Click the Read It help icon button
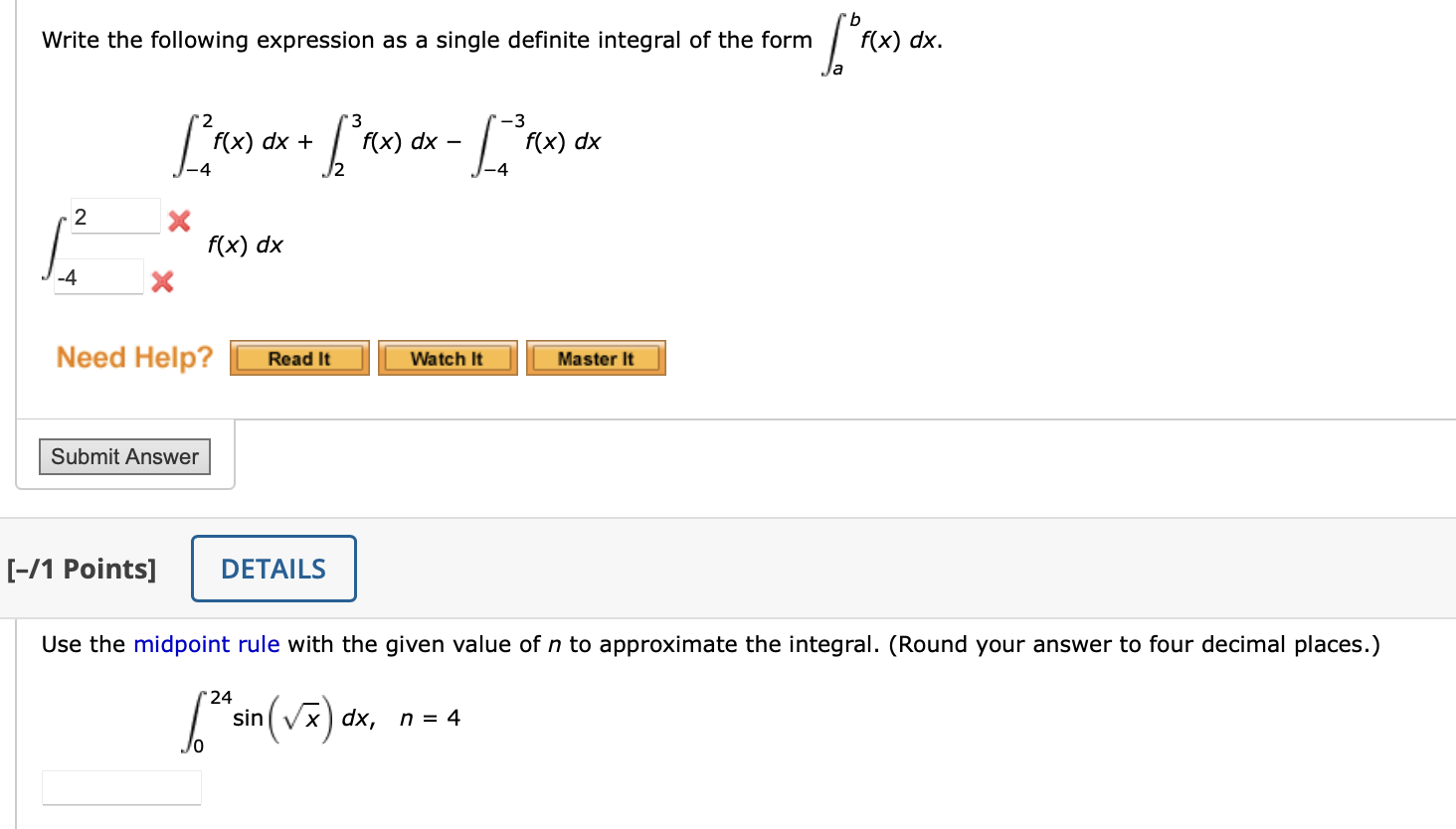1456x829 pixels. click(298, 358)
